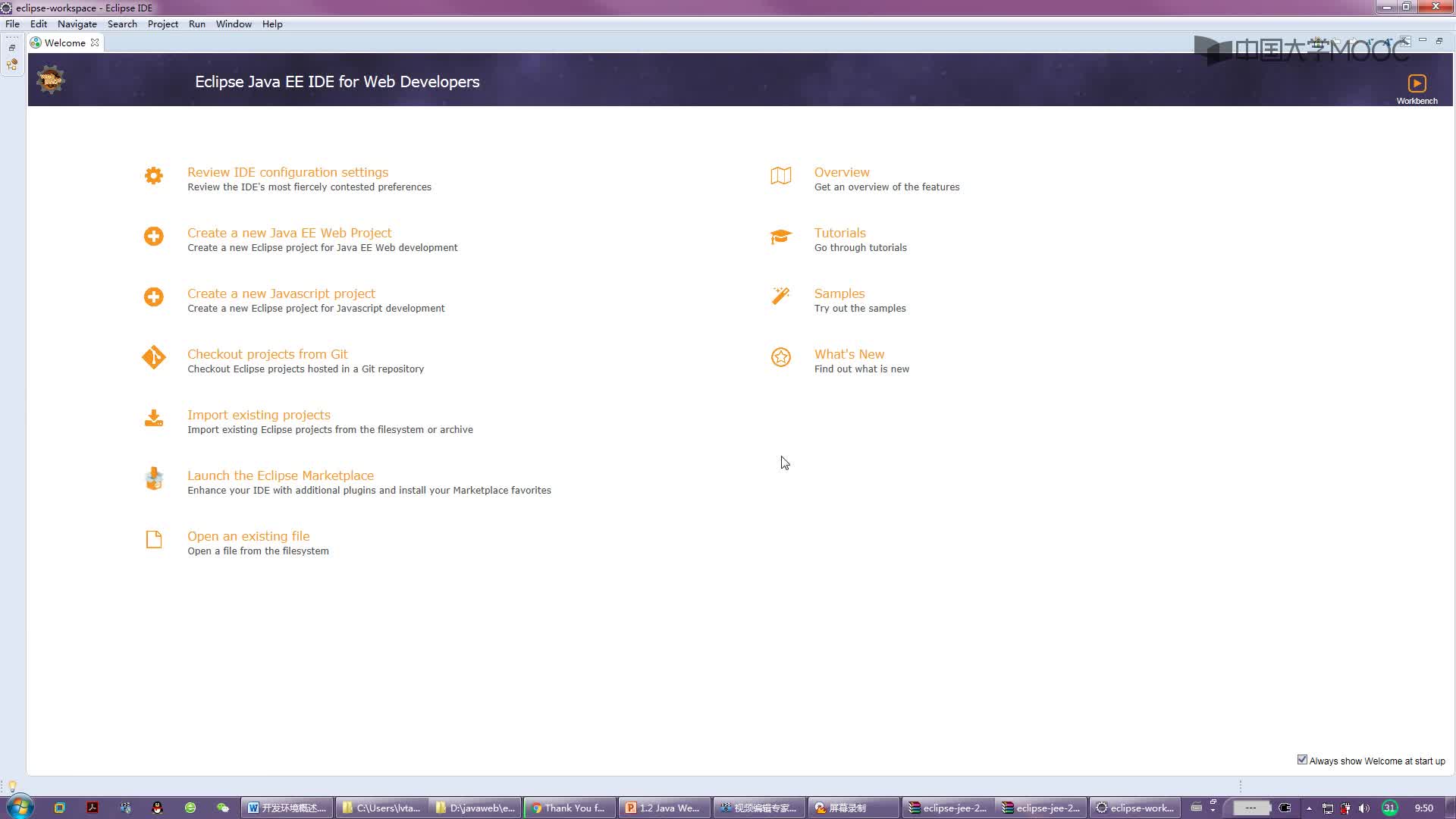Open the Window menu

(234, 24)
